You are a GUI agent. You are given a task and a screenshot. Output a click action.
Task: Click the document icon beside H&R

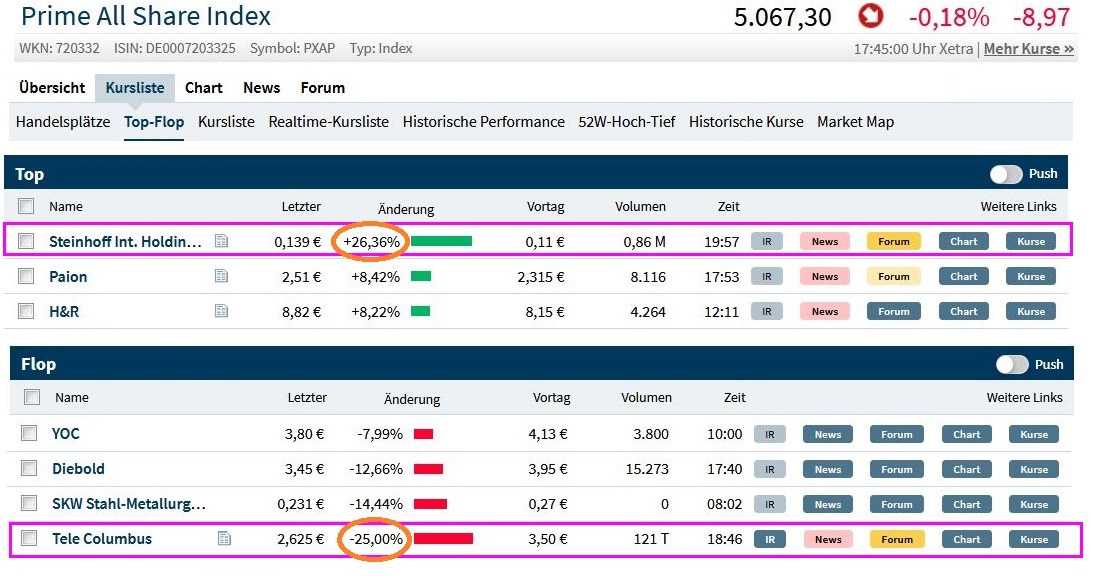[221, 311]
